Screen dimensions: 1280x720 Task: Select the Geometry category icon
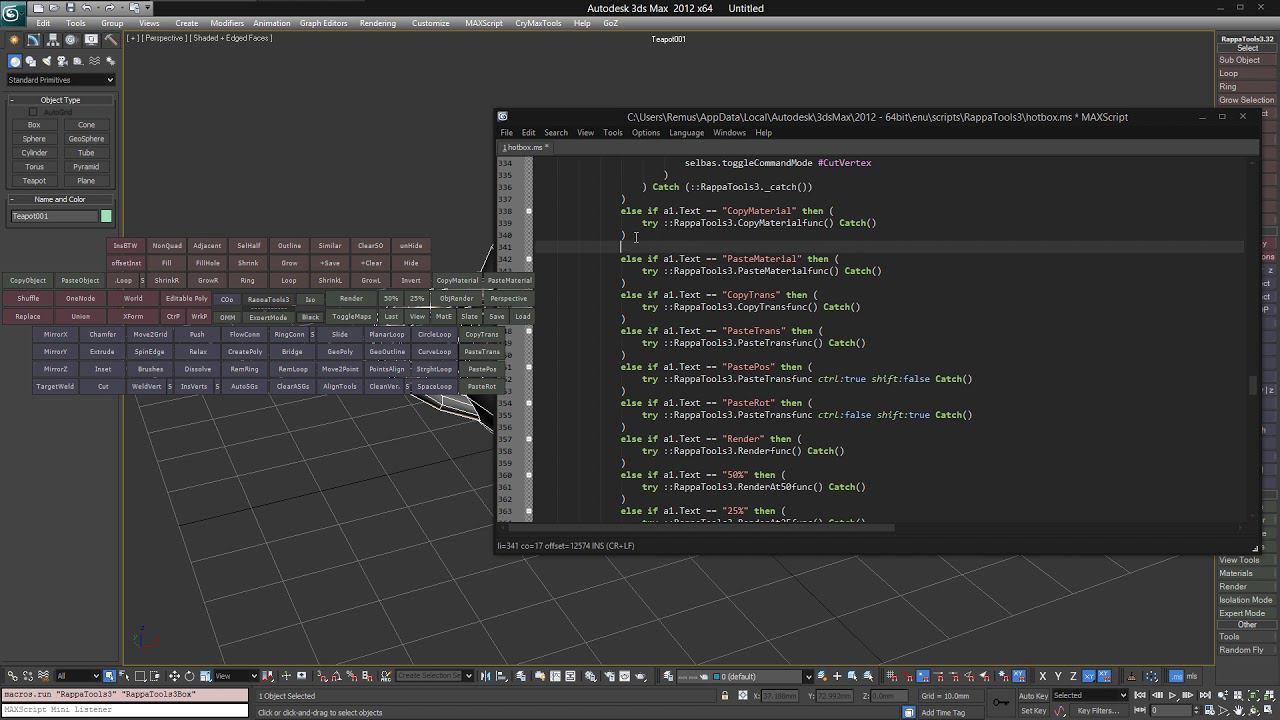coord(14,61)
